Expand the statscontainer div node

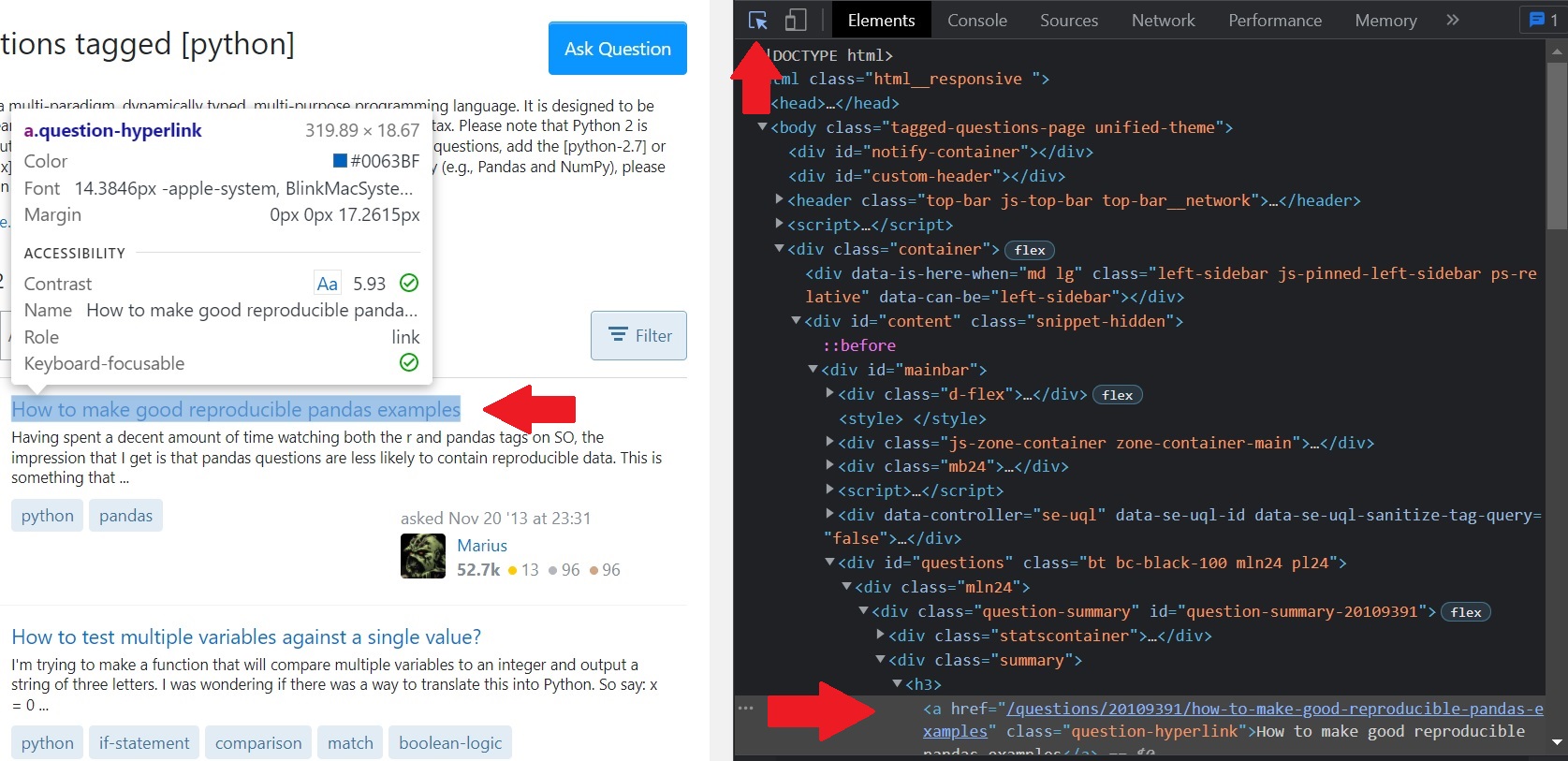pos(880,635)
